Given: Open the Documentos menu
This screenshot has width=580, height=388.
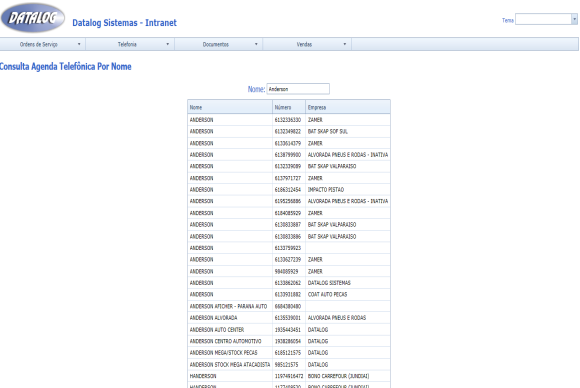Looking at the screenshot, I should point(218,44).
